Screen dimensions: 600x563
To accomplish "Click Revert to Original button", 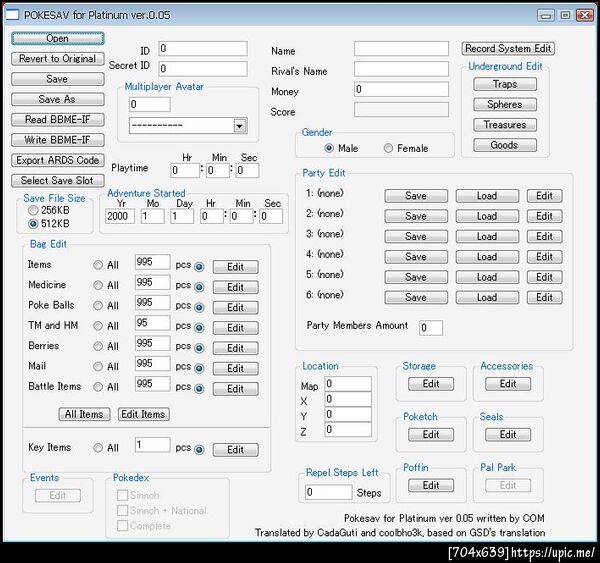I will pos(57,59).
